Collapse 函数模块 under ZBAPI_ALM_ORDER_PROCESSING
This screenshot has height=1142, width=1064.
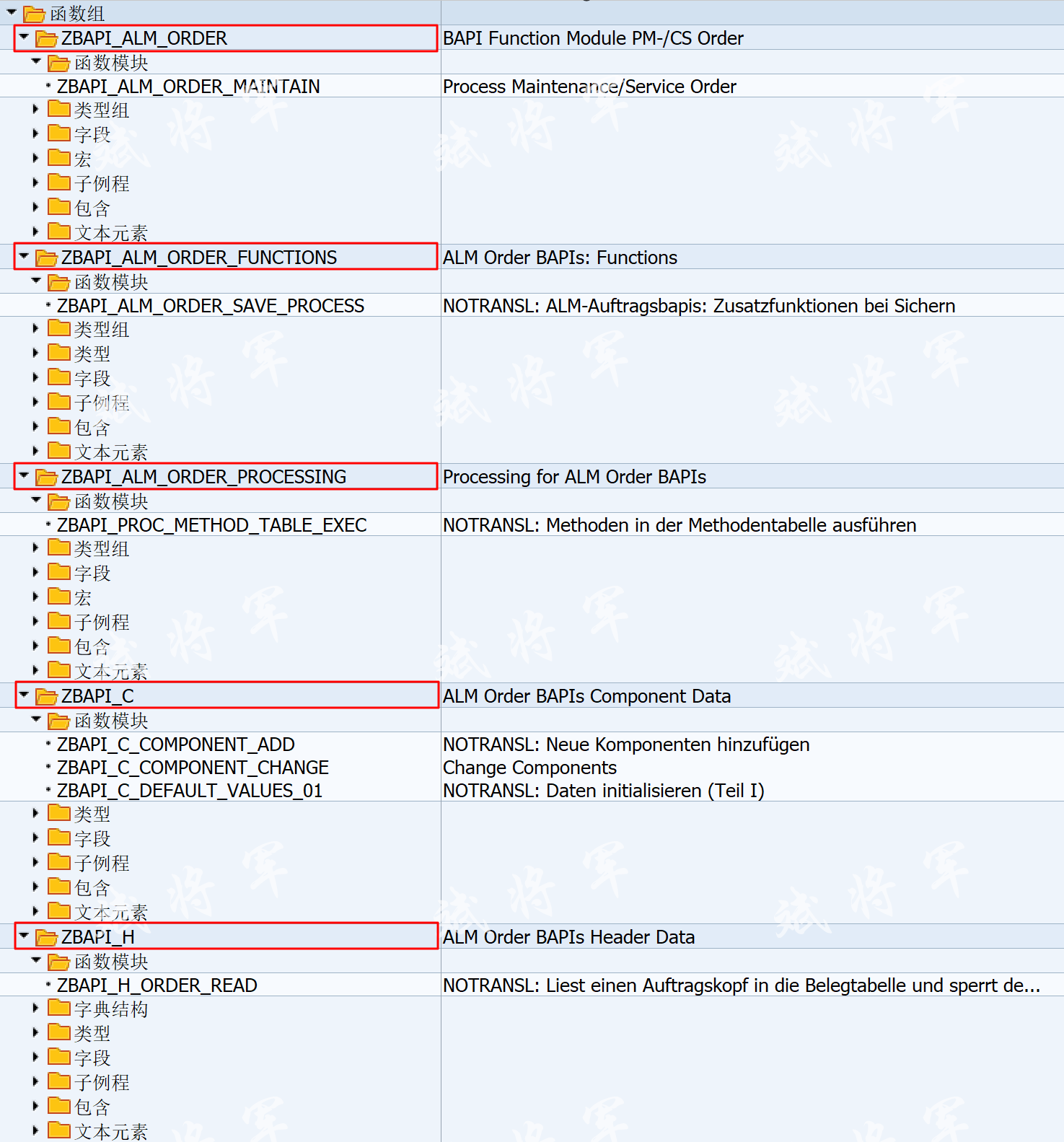36,500
